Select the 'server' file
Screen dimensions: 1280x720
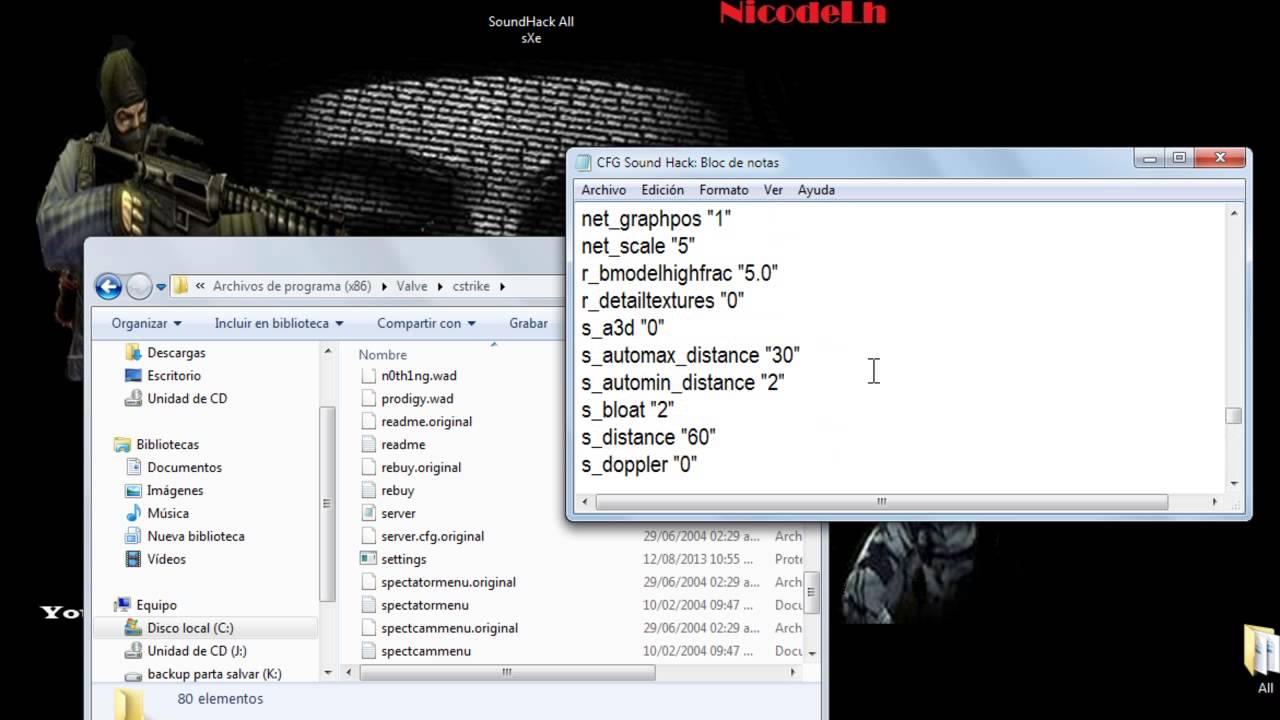click(398, 513)
